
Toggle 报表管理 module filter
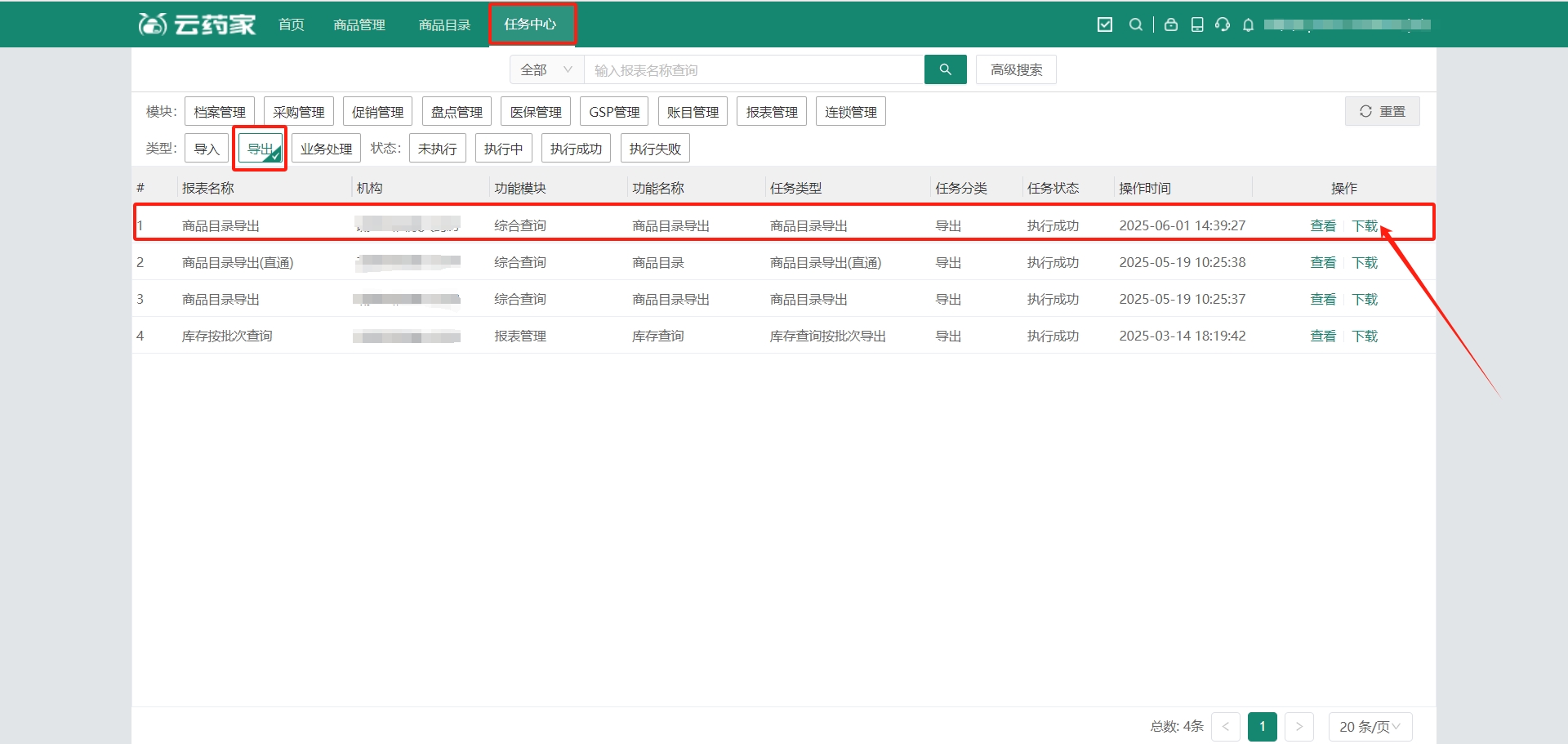[x=772, y=112]
